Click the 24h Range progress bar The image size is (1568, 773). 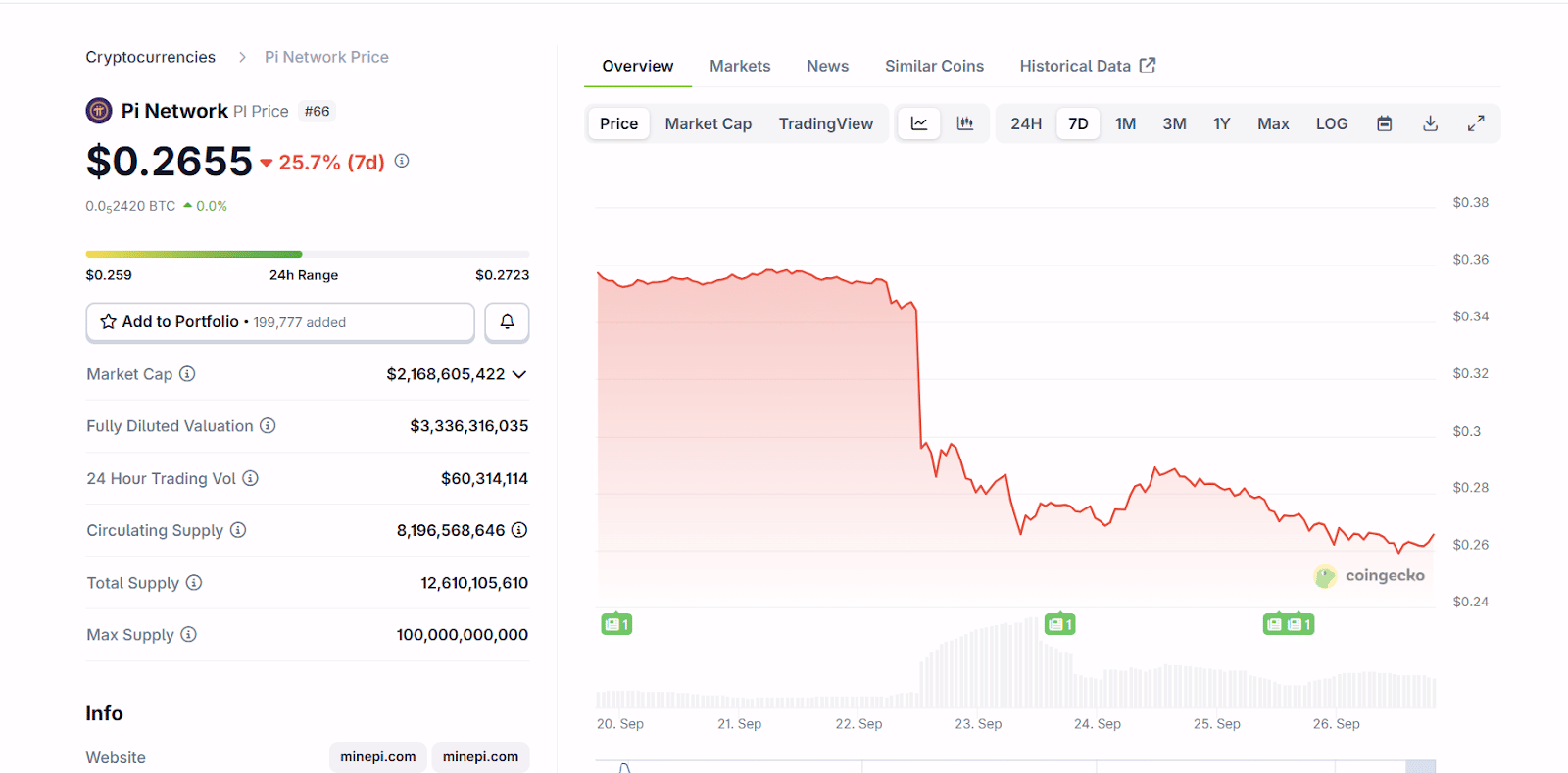[x=307, y=255]
